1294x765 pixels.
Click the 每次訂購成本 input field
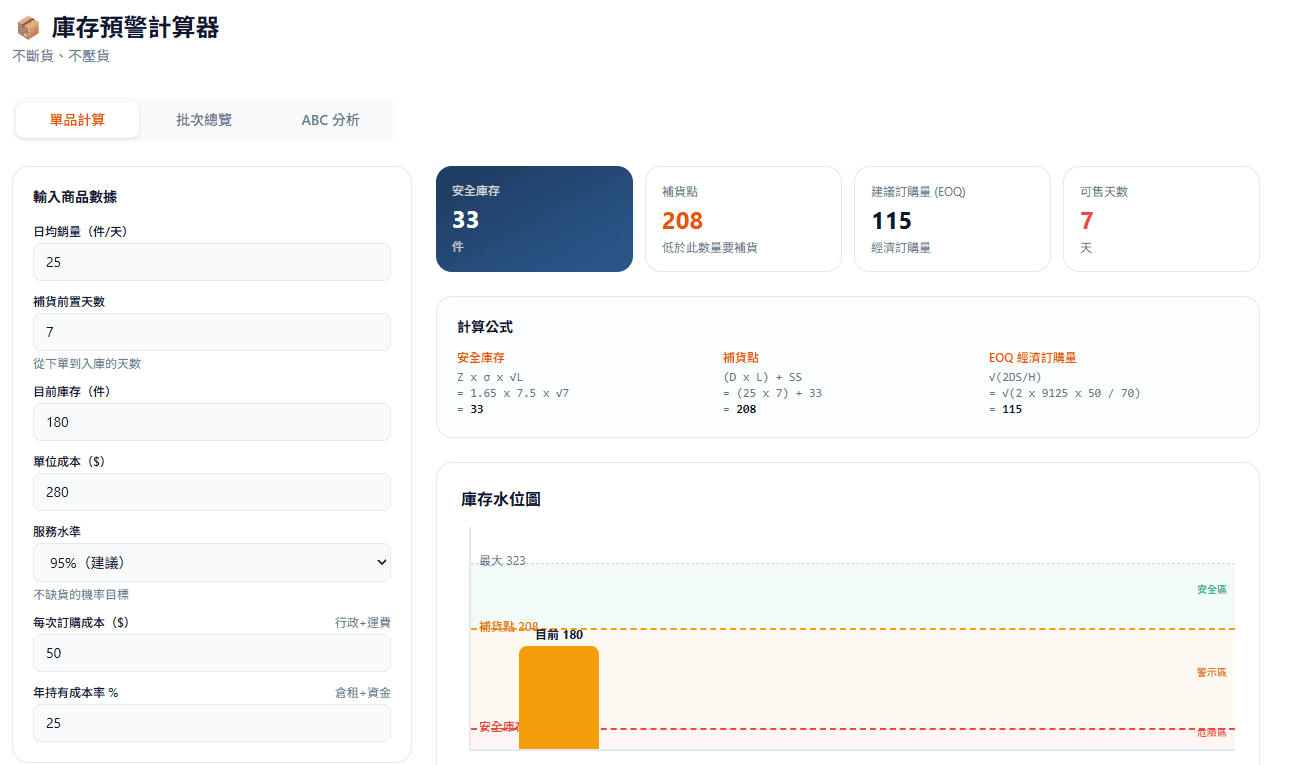click(x=212, y=653)
